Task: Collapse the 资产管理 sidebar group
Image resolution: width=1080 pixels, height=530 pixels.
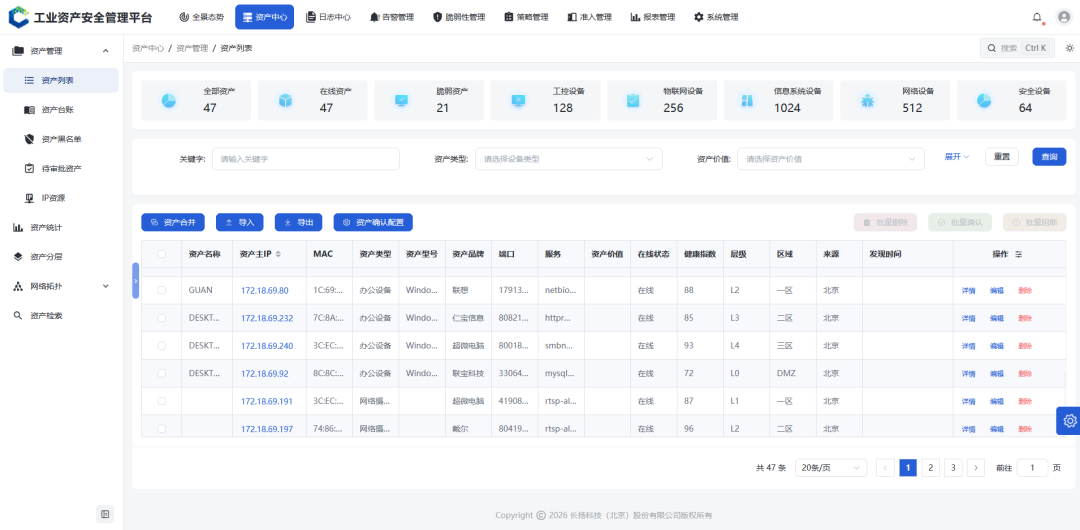Action: [61, 51]
